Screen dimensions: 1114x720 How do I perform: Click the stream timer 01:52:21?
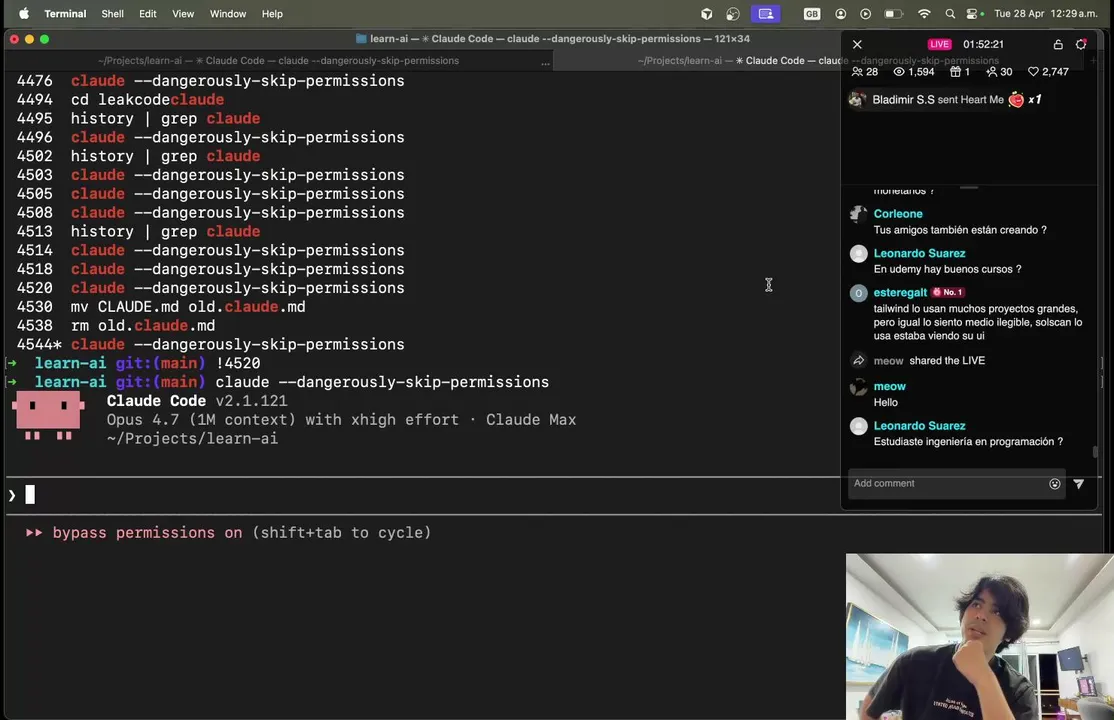(x=983, y=44)
